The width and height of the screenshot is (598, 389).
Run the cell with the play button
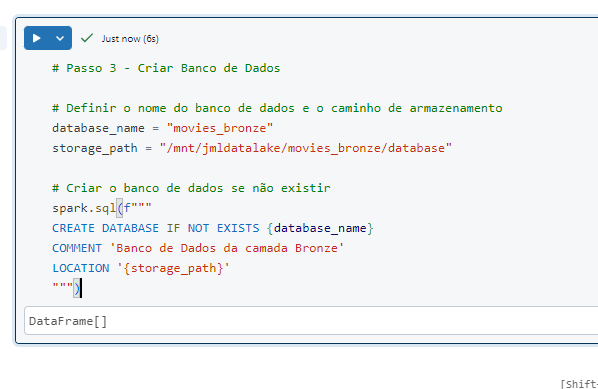(x=37, y=38)
